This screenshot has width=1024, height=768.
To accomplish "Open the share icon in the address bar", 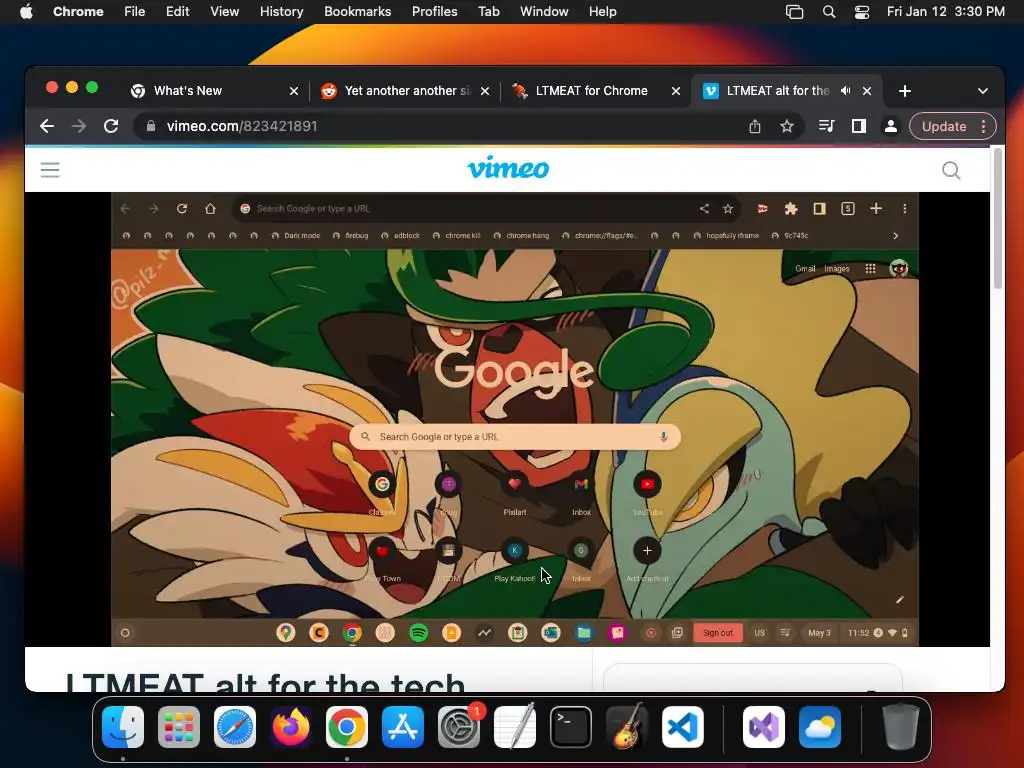I will coord(755,126).
